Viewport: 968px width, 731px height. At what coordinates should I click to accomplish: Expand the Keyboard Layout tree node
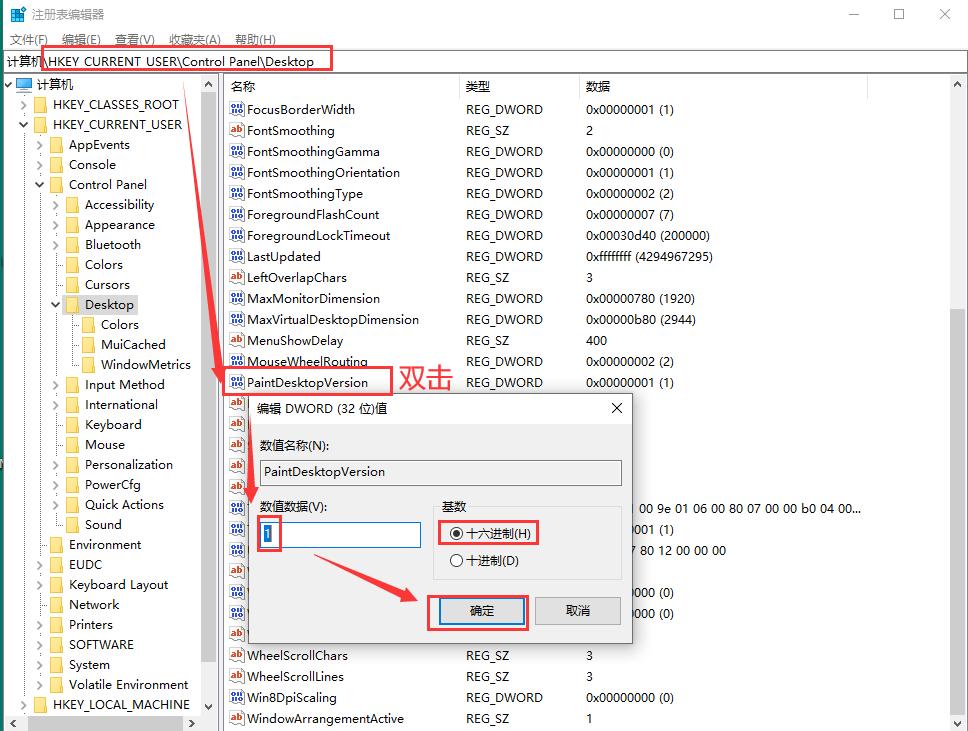click(x=40, y=585)
